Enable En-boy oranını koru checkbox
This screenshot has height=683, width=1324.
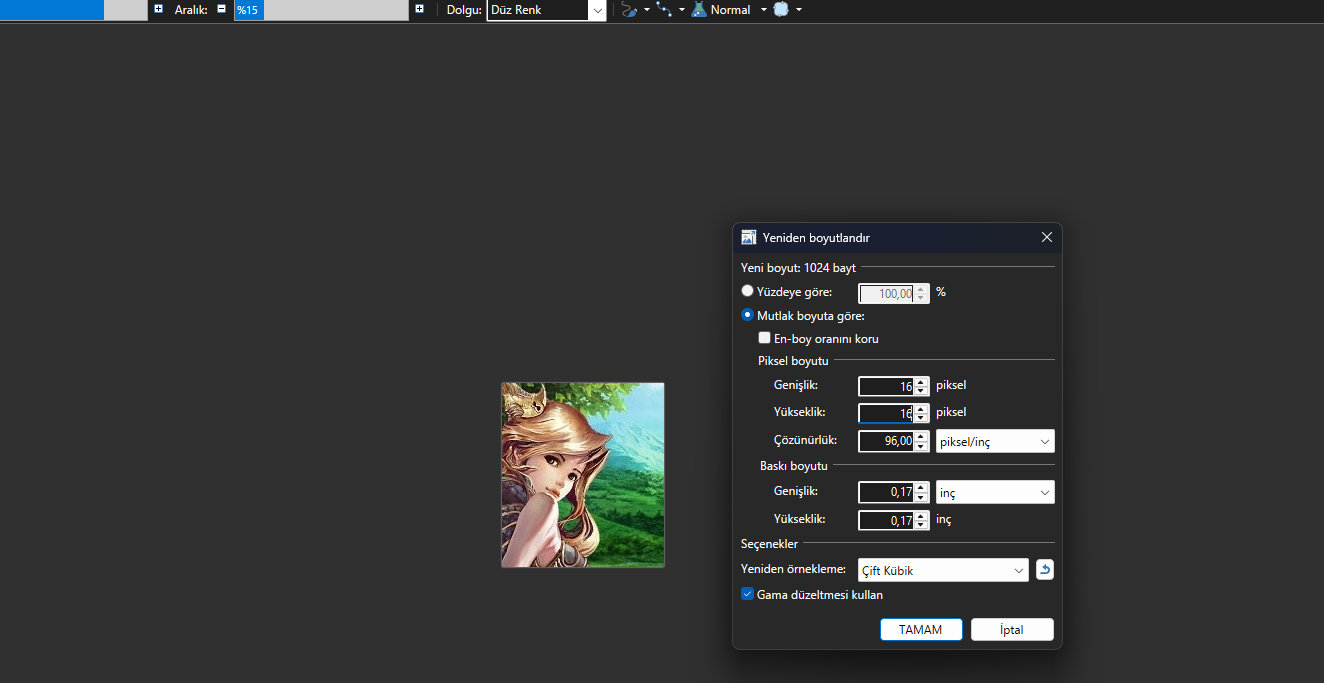click(765, 339)
